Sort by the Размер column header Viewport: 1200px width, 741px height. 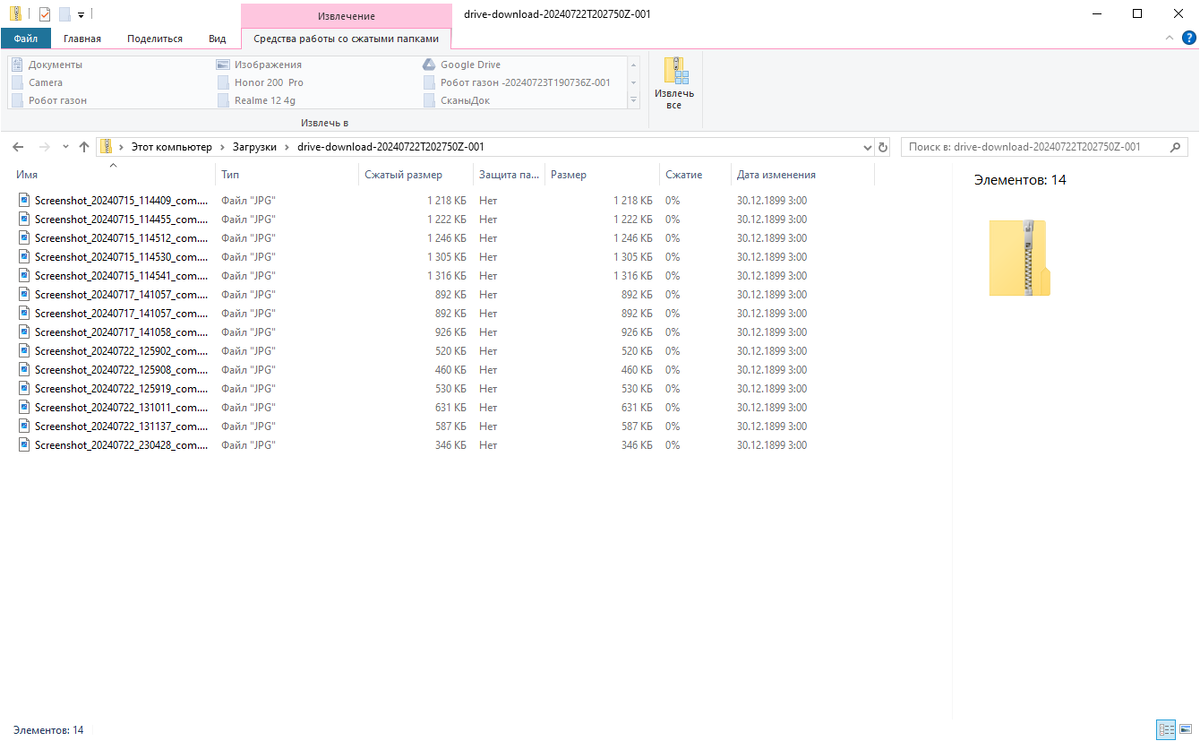[601, 174]
